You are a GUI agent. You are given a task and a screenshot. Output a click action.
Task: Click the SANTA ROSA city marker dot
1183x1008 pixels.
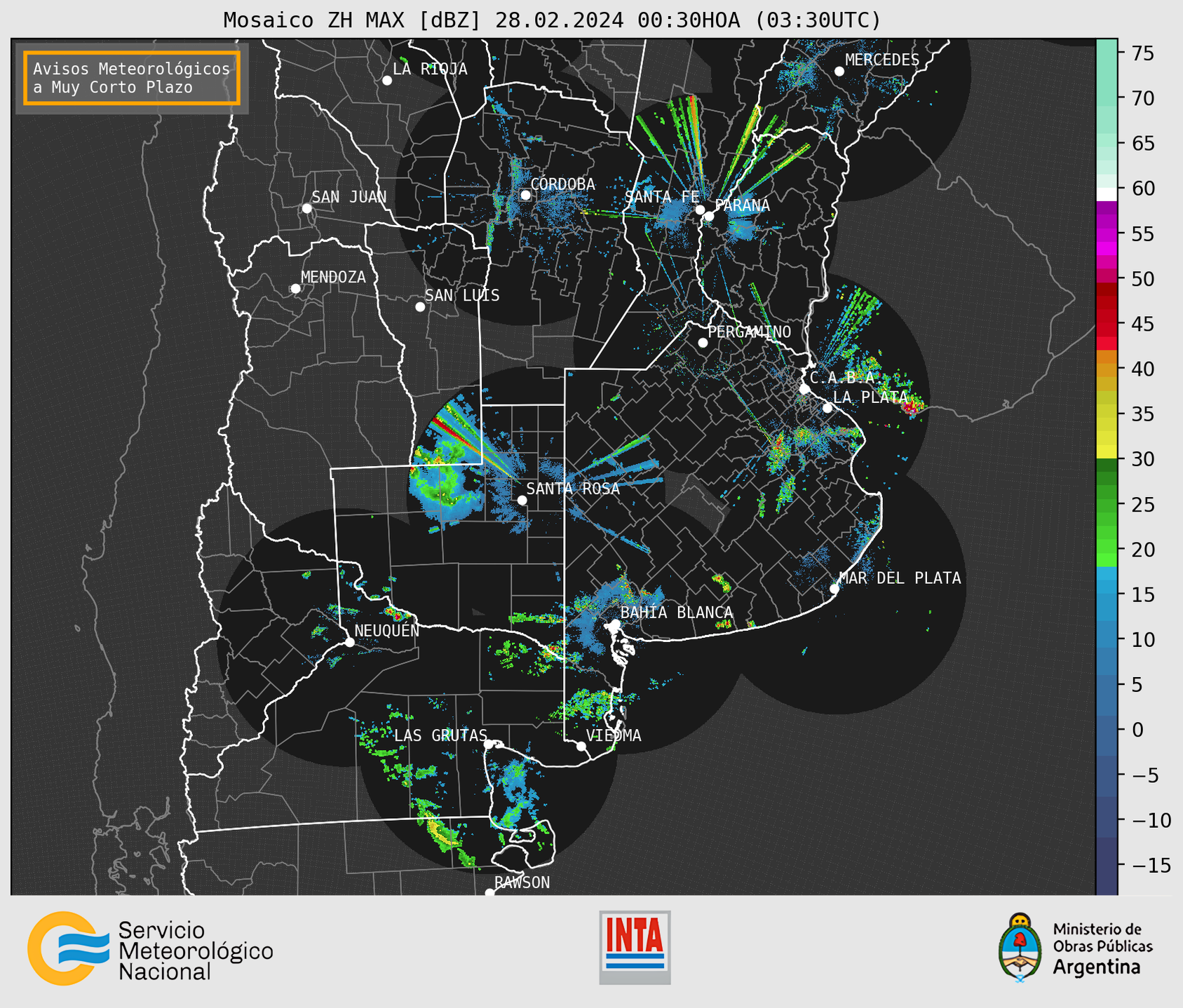coord(522,500)
